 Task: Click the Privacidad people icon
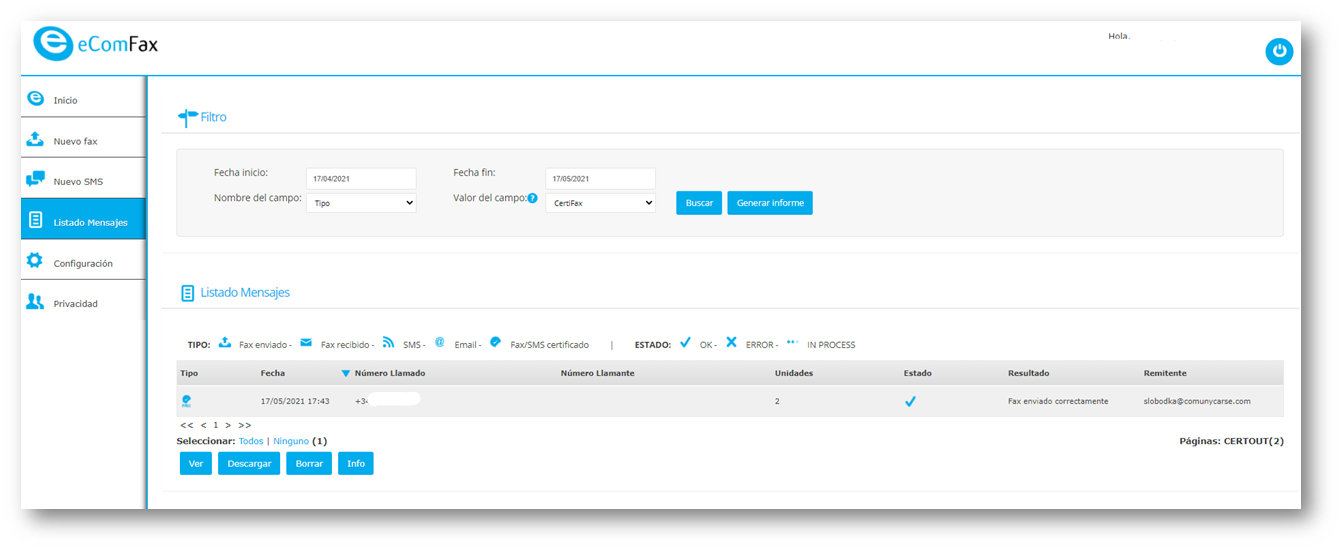click(35, 302)
